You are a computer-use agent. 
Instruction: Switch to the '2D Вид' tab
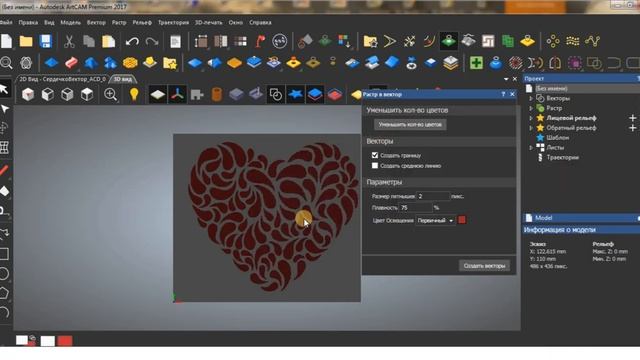tap(62, 79)
